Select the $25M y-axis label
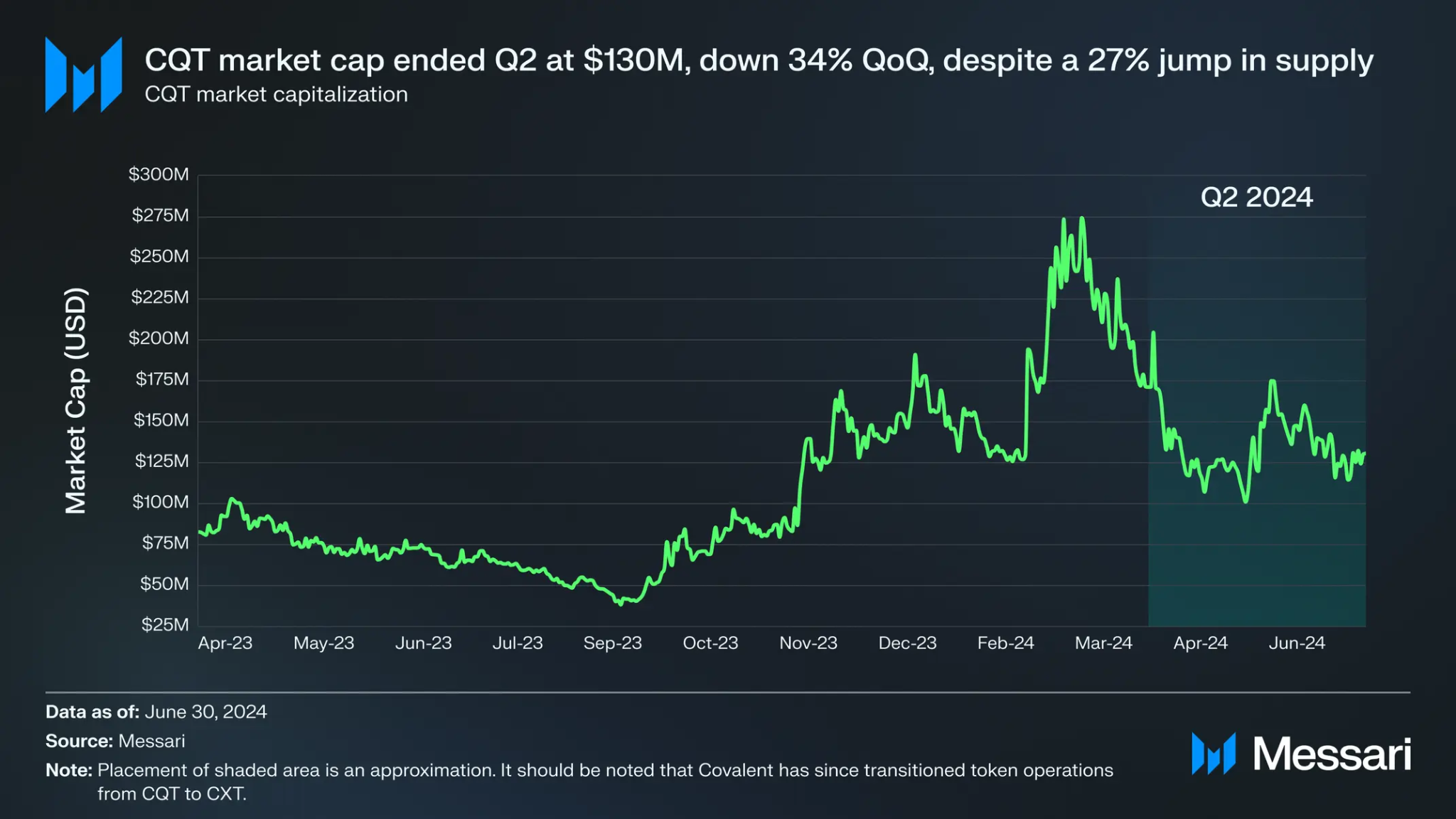 165,624
